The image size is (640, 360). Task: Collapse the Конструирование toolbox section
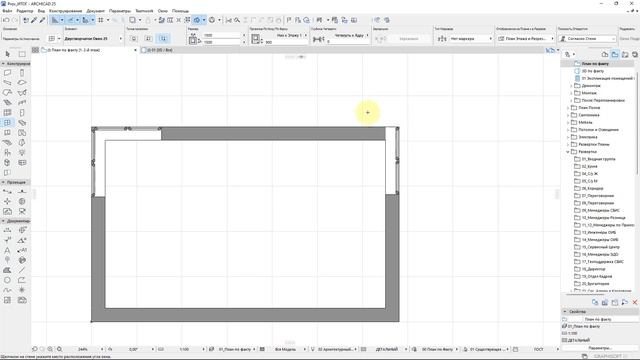pyautogui.click(x=3, y=64)
